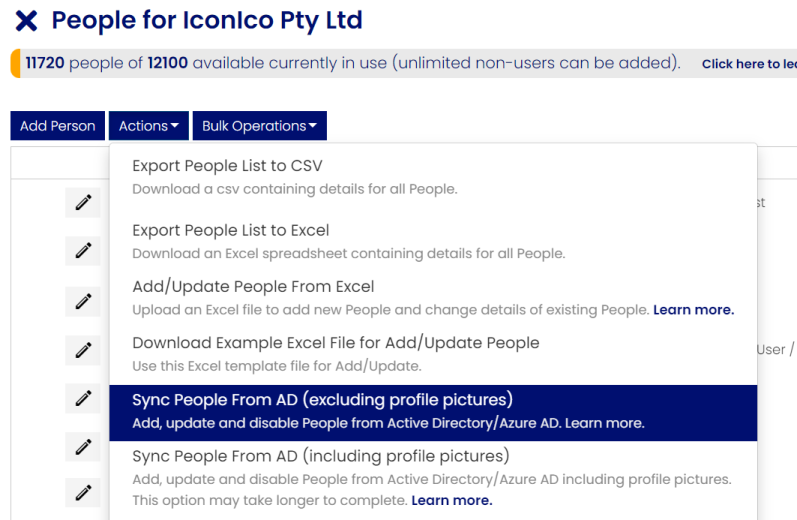Click the Add Person button
Viewport: 797px width, 520px height.
click(57, 126)
